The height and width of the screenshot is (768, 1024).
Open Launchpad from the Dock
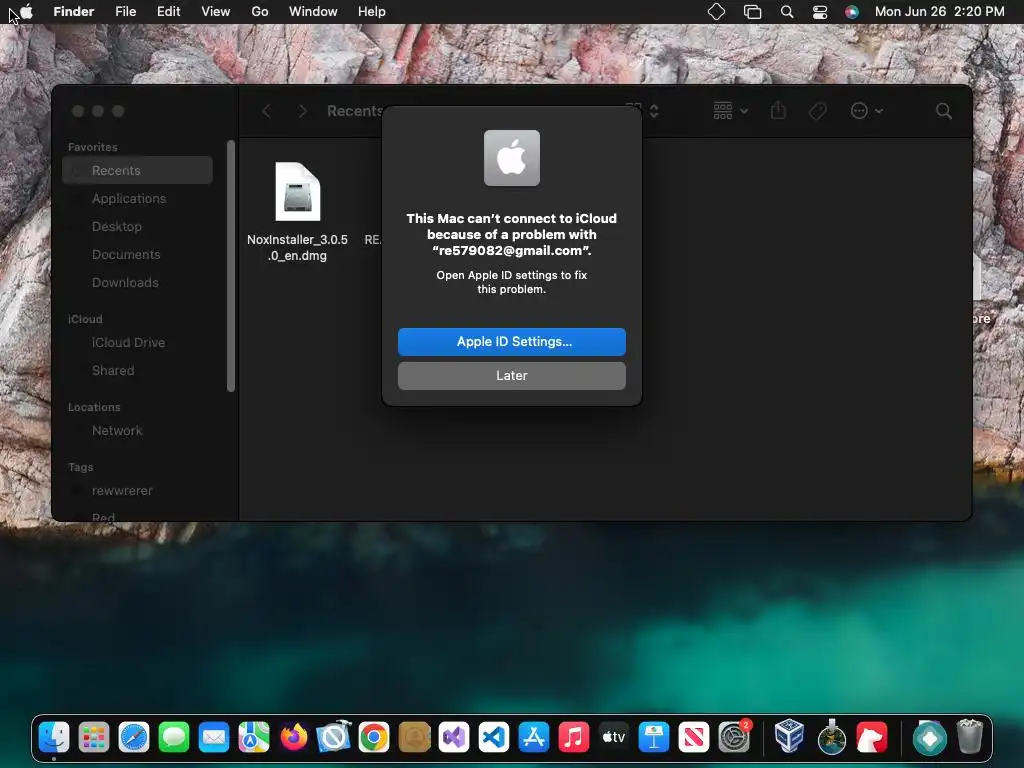coord(94,738)
